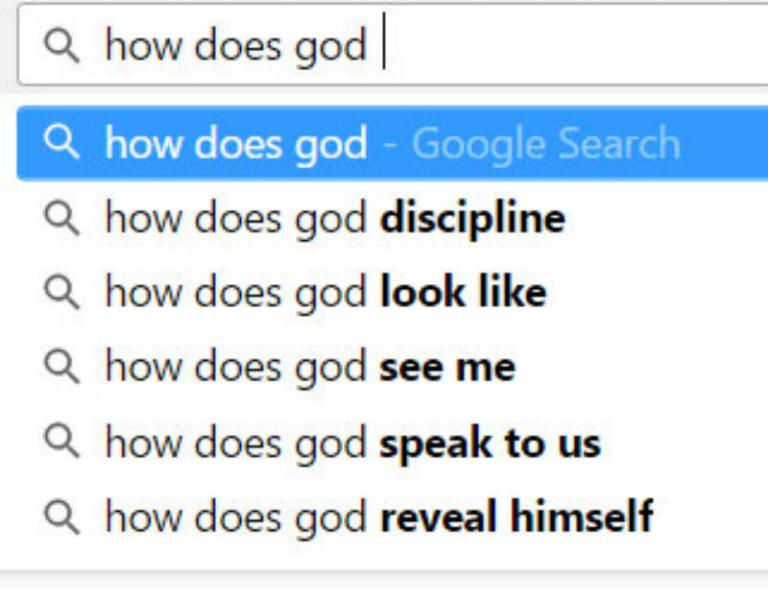Click the search icon beside 'discipline' suggestion
This screenshot has width=768, height=601.
point(61,218)
